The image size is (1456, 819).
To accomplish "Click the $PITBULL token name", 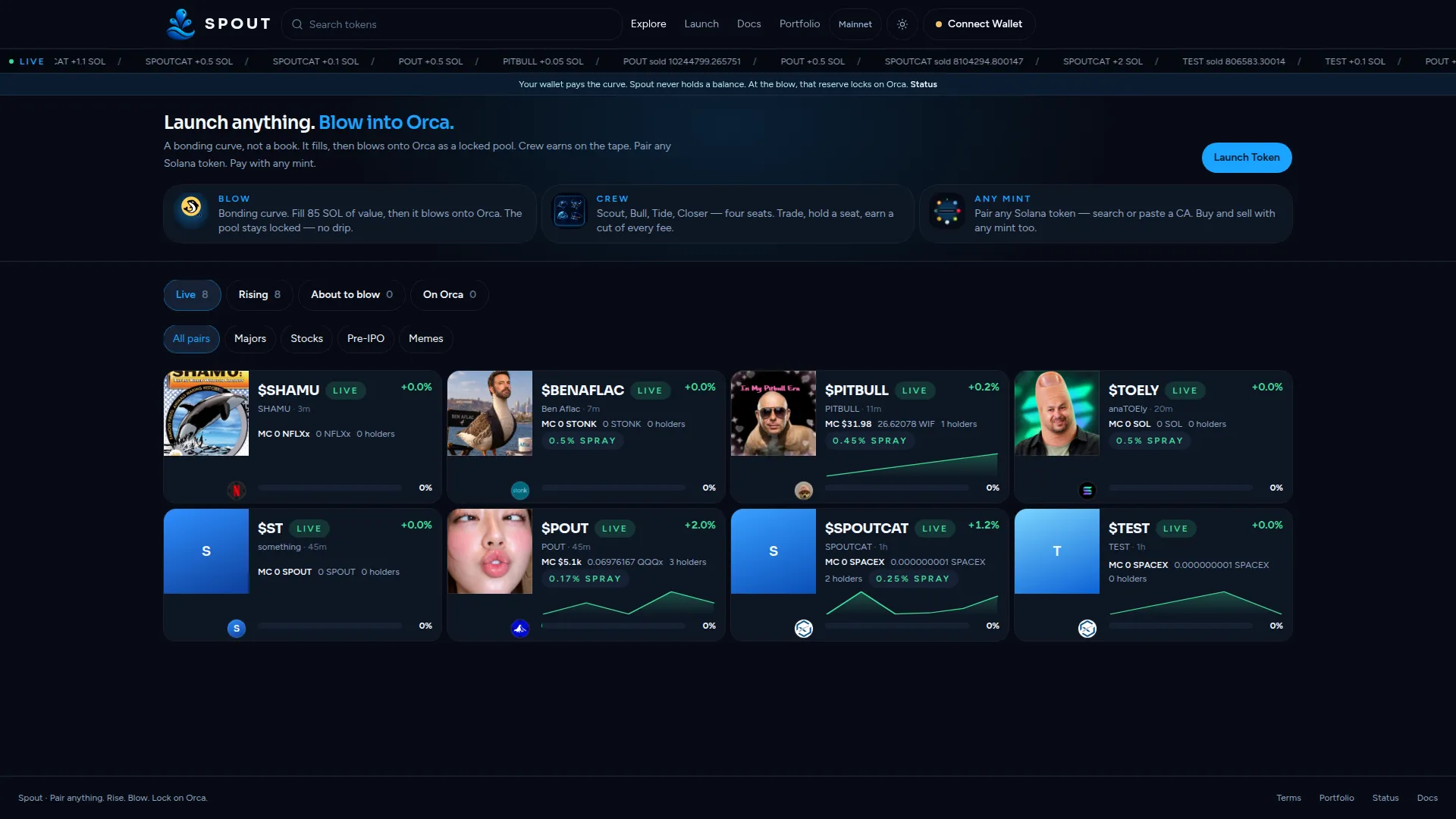I will click(x=857, y=391).
